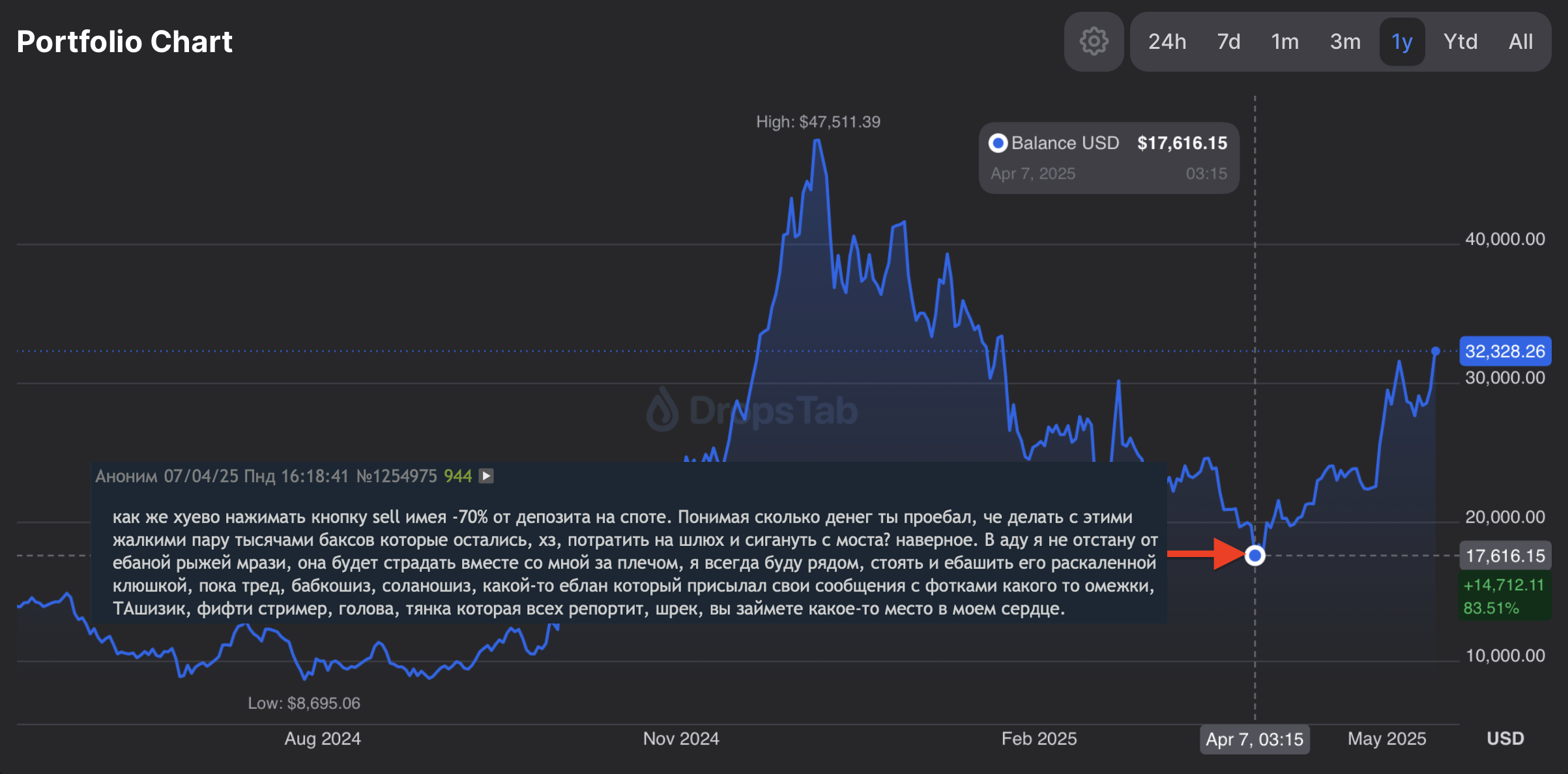
Task: Show All time range
Action: pyautogui.click(x=1520, y=42)
